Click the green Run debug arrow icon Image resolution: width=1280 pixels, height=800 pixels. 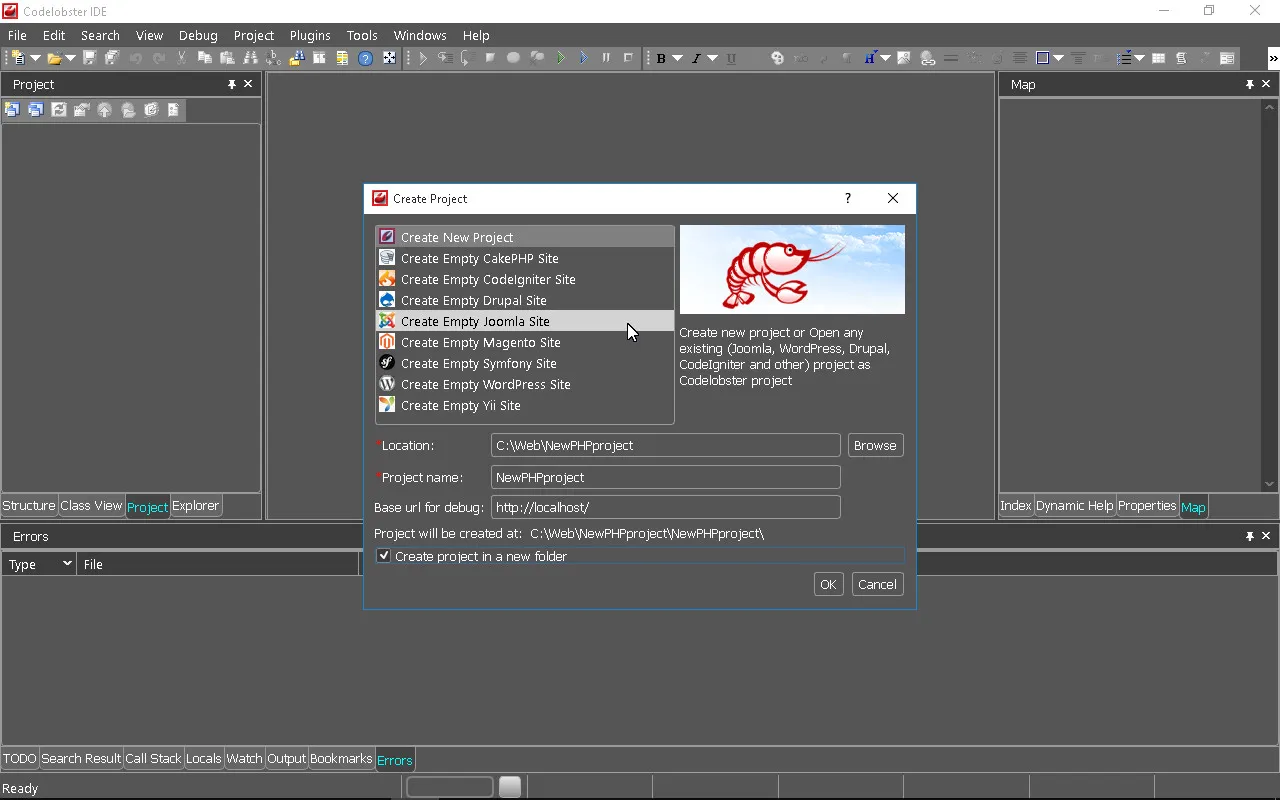point(560,58)
